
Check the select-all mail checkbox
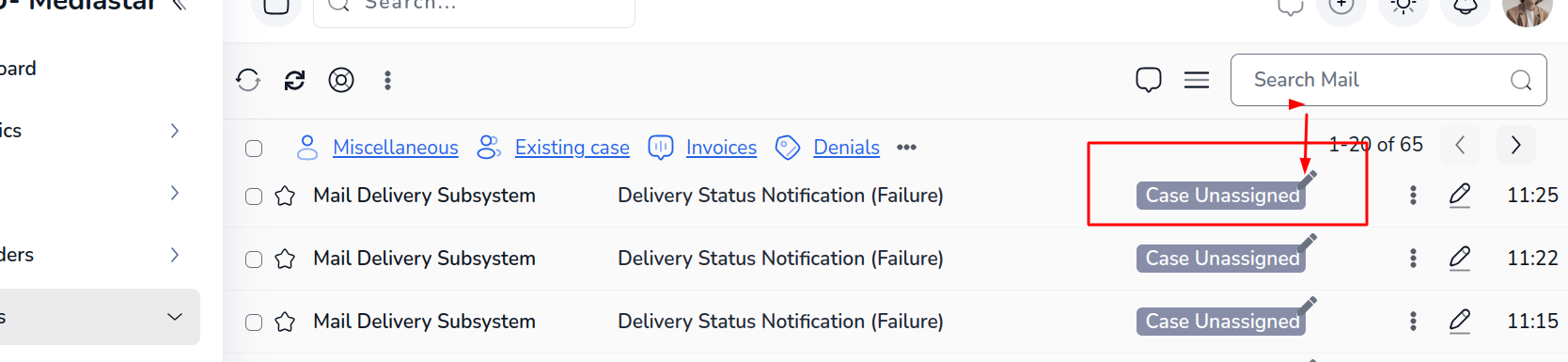coord(254,149)
